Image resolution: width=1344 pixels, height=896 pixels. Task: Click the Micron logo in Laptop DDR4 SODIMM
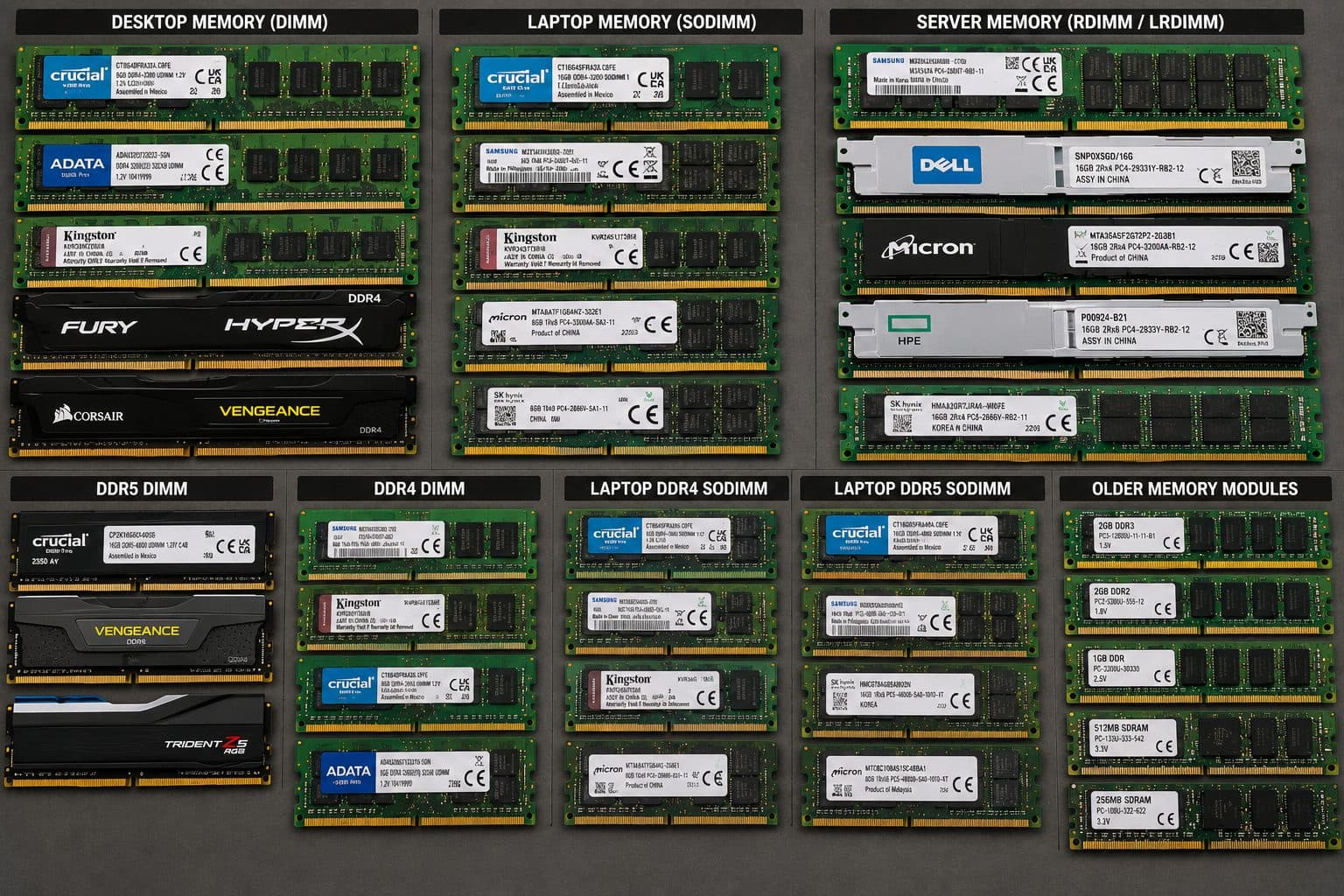[608, 770]
